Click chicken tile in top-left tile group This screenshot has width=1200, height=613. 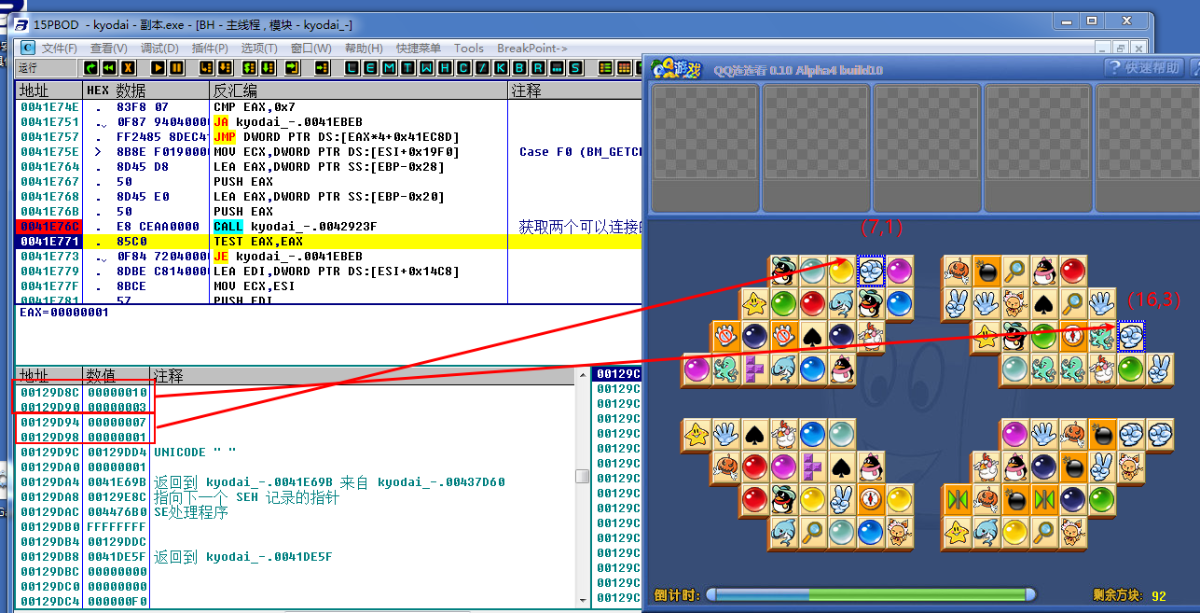pos(870,336)
